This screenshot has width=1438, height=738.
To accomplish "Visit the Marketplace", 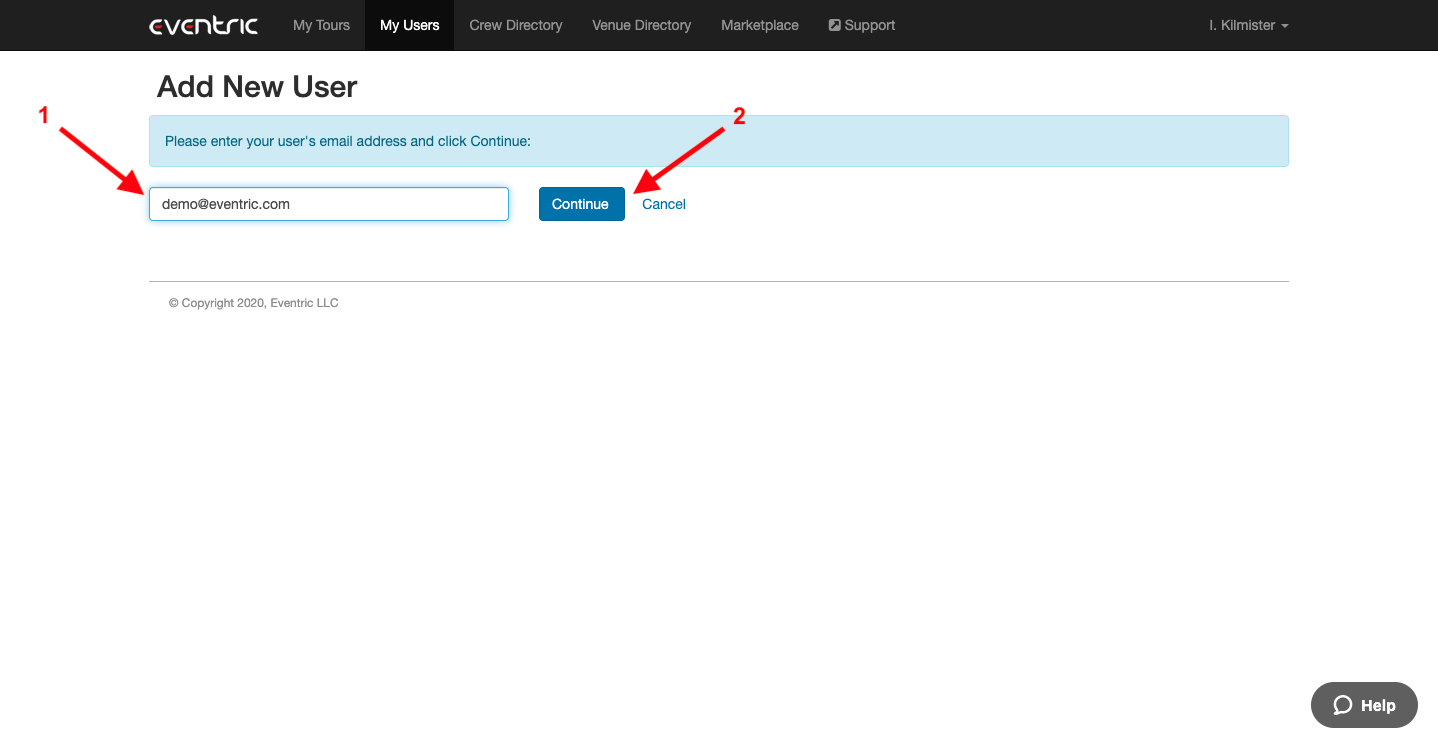I will click(x=759, y=25).
